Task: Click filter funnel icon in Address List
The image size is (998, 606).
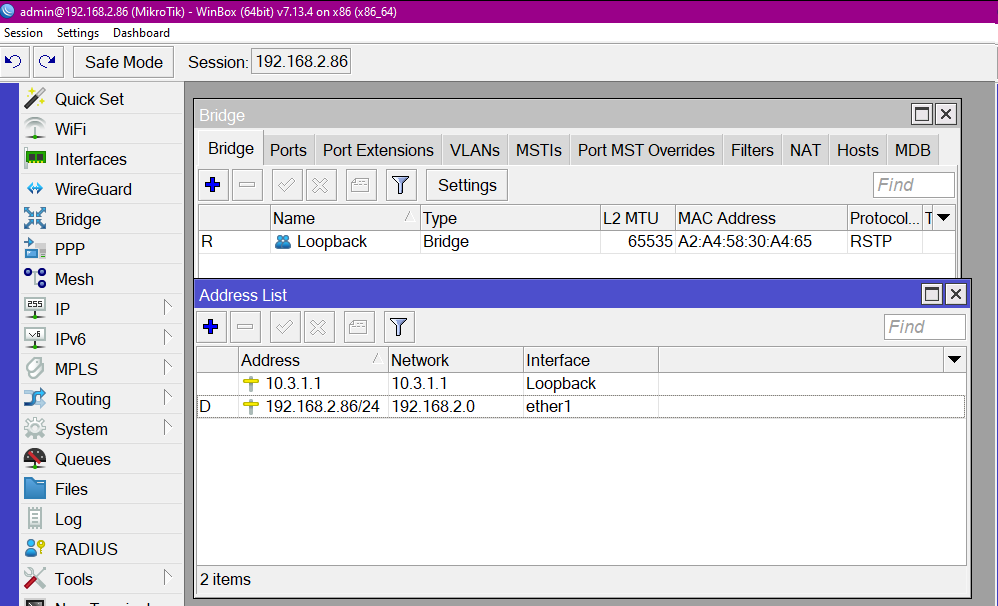Action: (x=399, y=327)
